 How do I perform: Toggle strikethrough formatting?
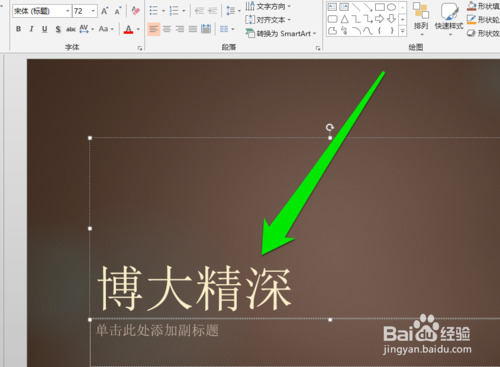click(70, 29)
